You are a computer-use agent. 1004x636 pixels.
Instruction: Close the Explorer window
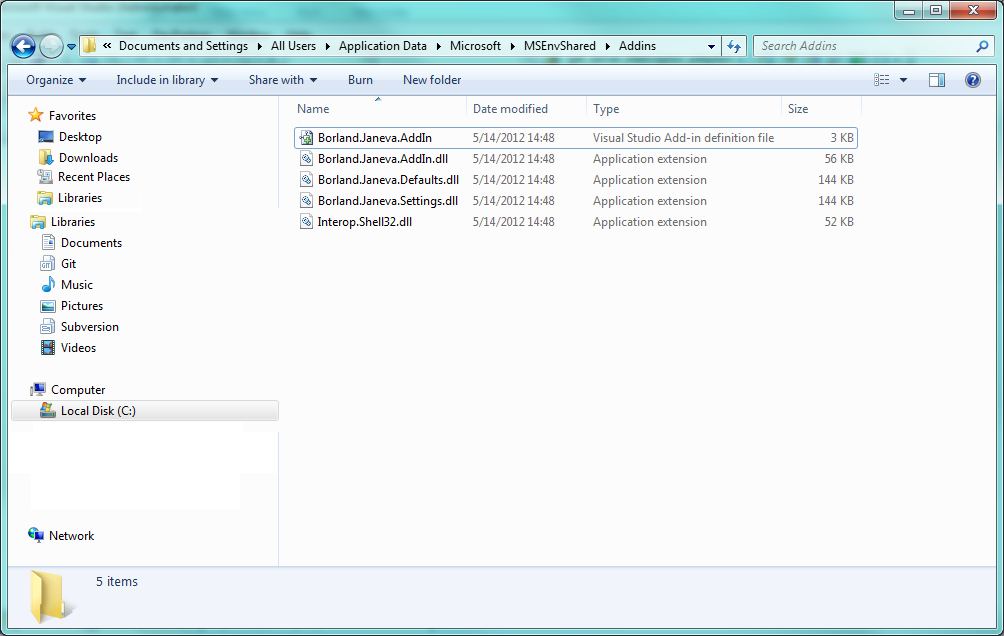pyautogui.click(x=973, y=10)
